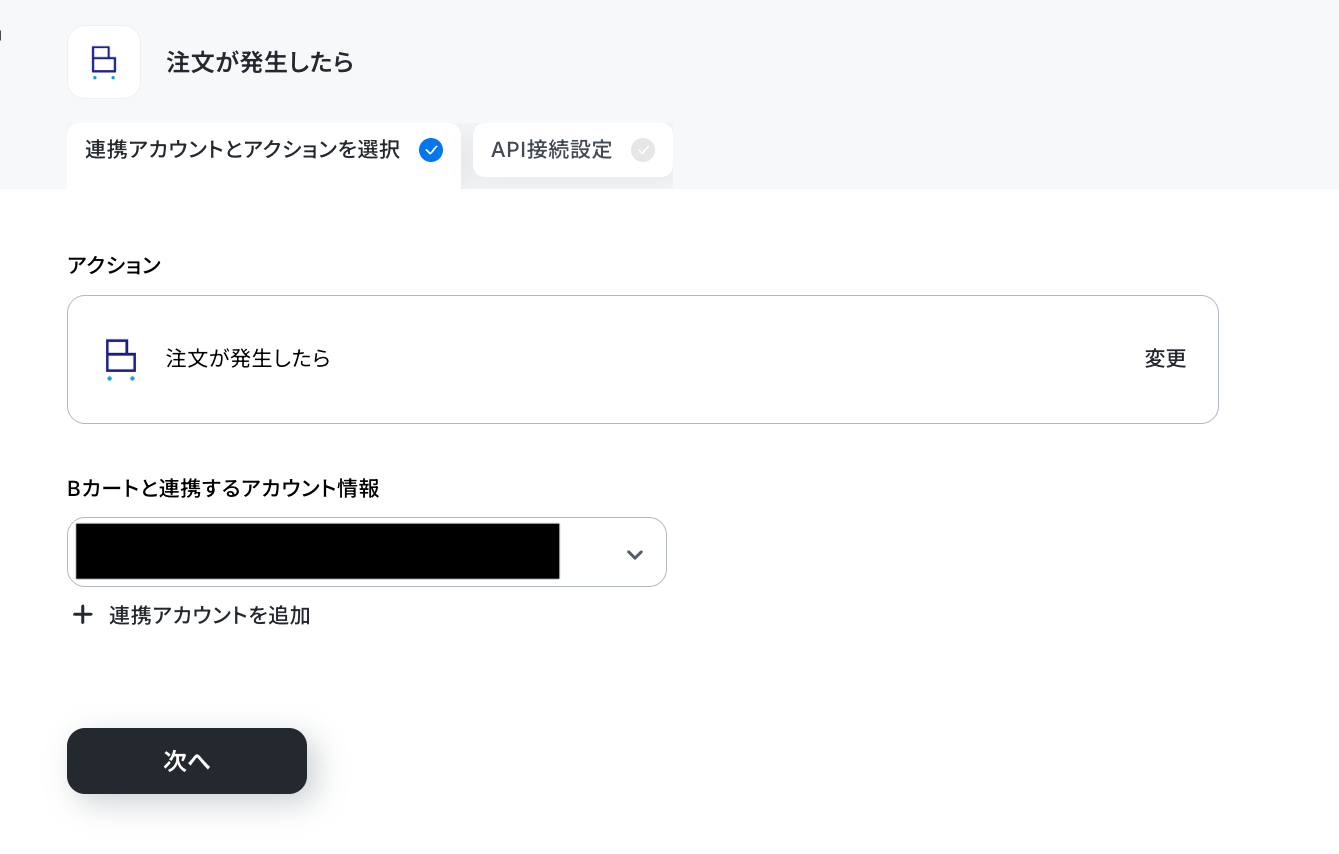Viewport: 1339px width, 854px height.
Task: Expand the account dropdown chevron
Action: pos(634,554)
